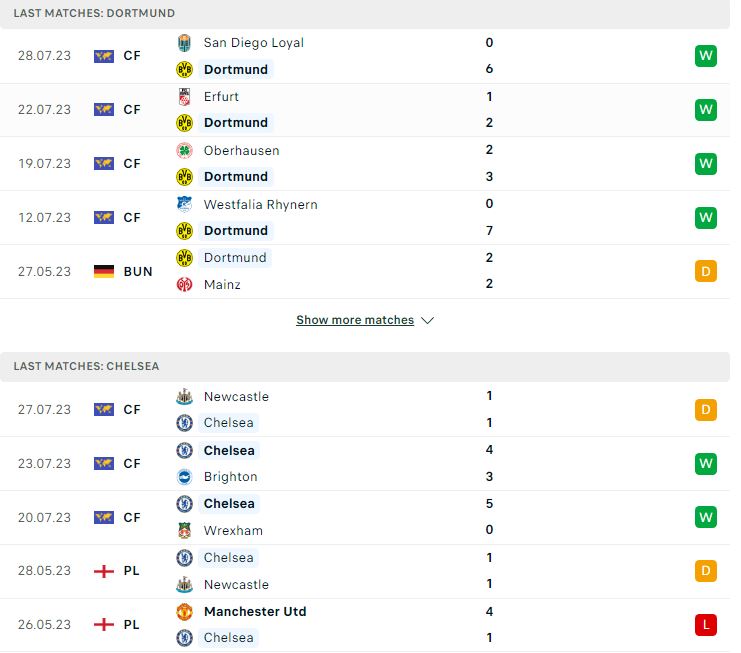741x653 pixels.
Task: Click the Brighton team crest
Action: click(184, 477)
